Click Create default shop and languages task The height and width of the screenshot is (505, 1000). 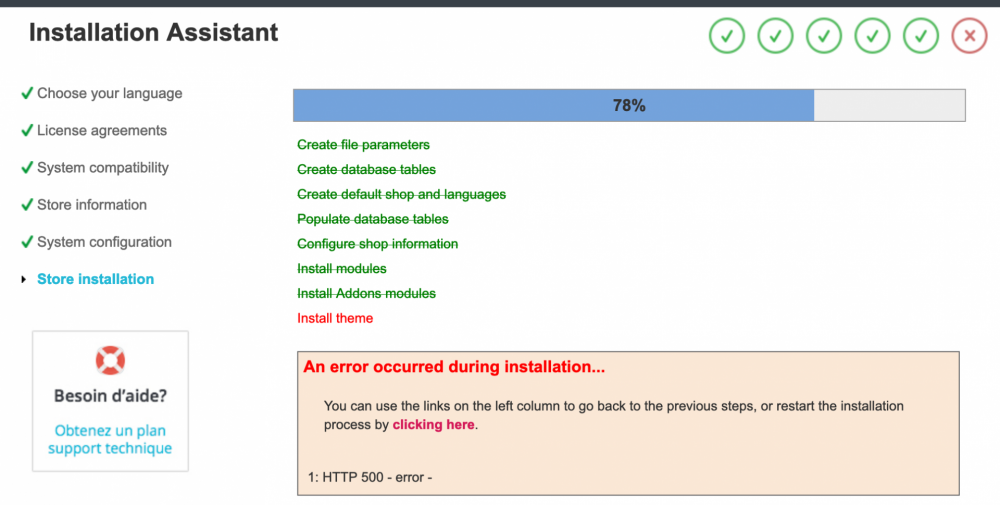tap(402, 194)
